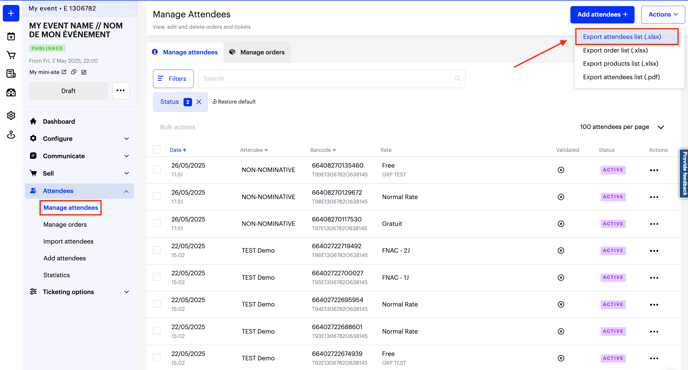Click the blue plus icon in left rail
Image resolution: width=688 pixels, height=370 pixels.
click(x=11, y=13)
